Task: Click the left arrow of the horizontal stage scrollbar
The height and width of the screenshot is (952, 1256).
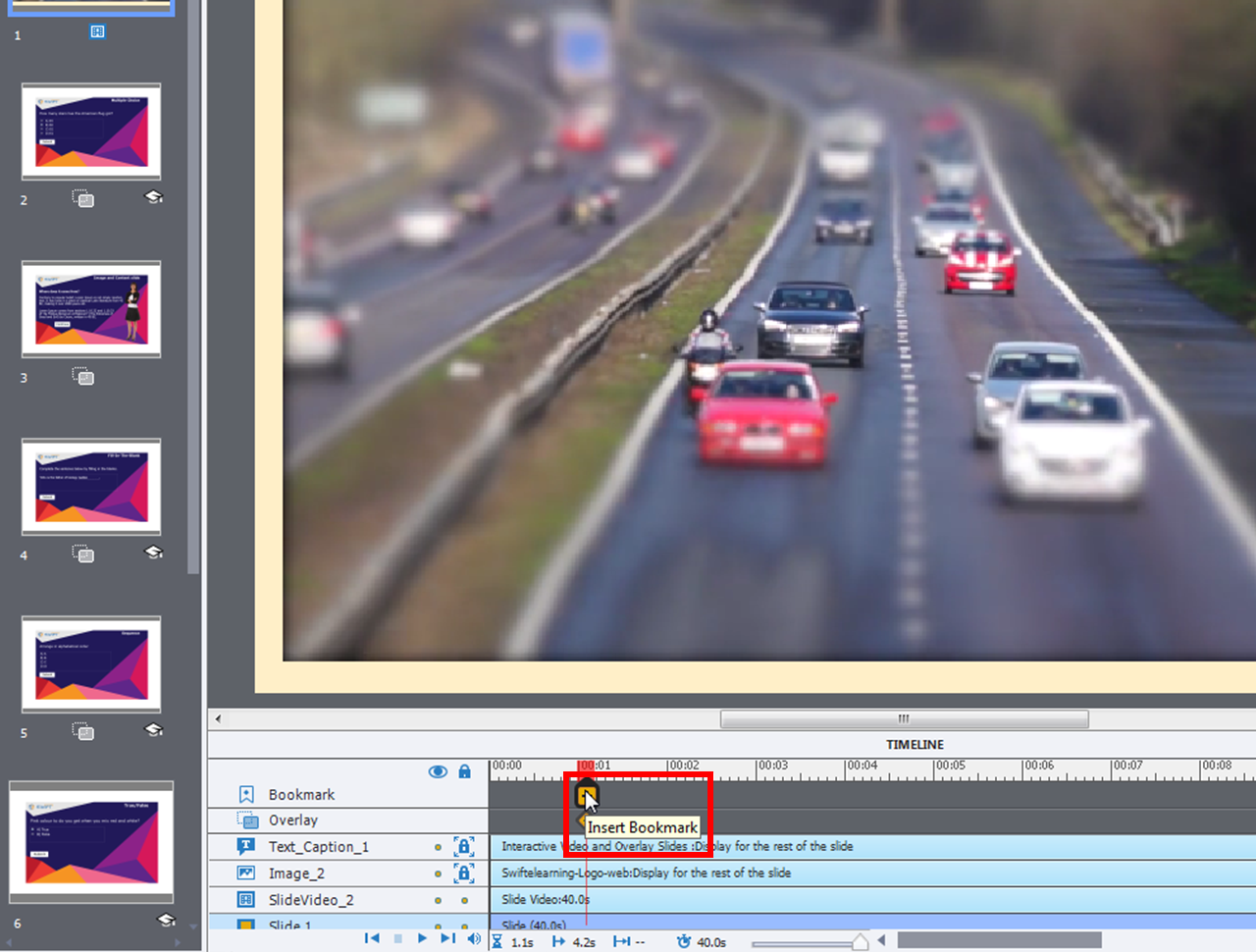Action: 218,718
